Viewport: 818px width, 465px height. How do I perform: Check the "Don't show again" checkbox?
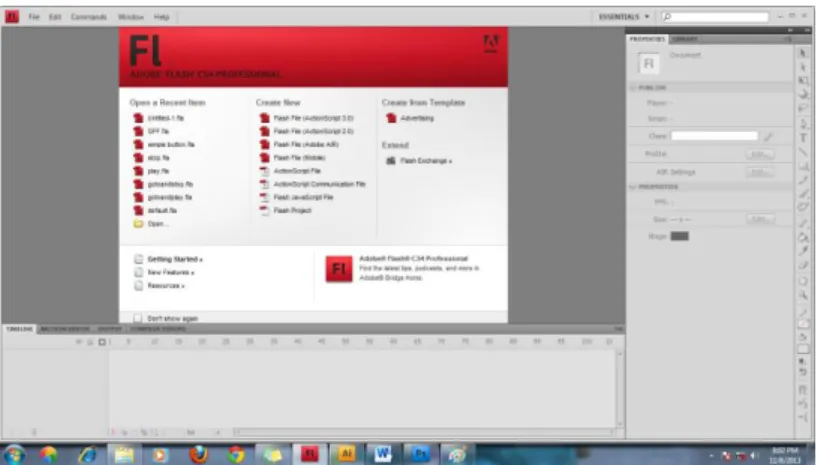pyautogui.click(x=138, y=318)
